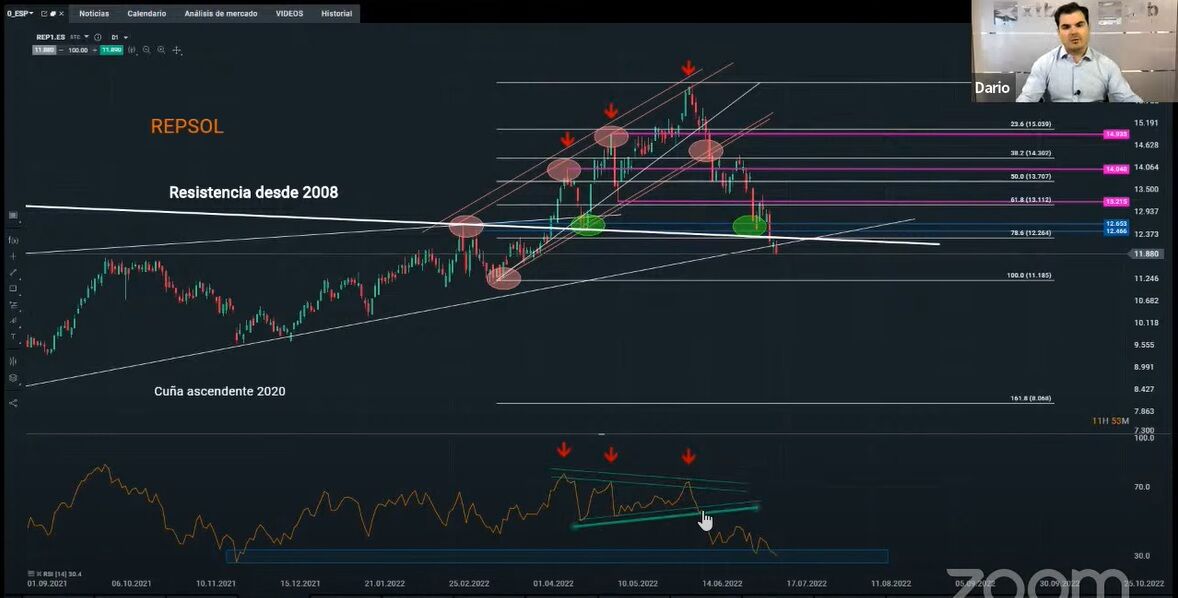Select the Fibonacci retracement tool
The height and width of the screenshot is (598, 1178).
click(x=13, y=305)
